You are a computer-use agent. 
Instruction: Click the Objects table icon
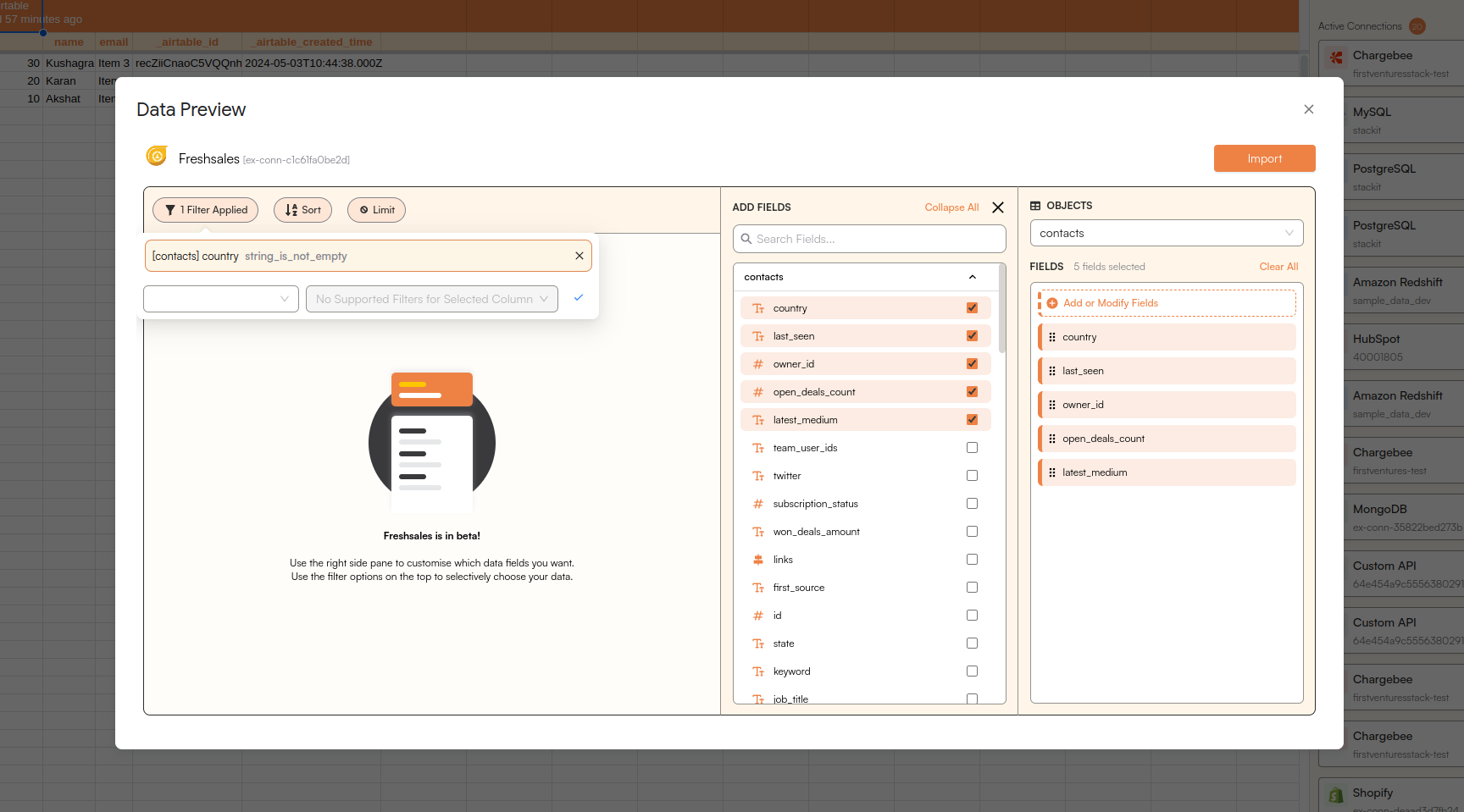(x=1035, y=206)
